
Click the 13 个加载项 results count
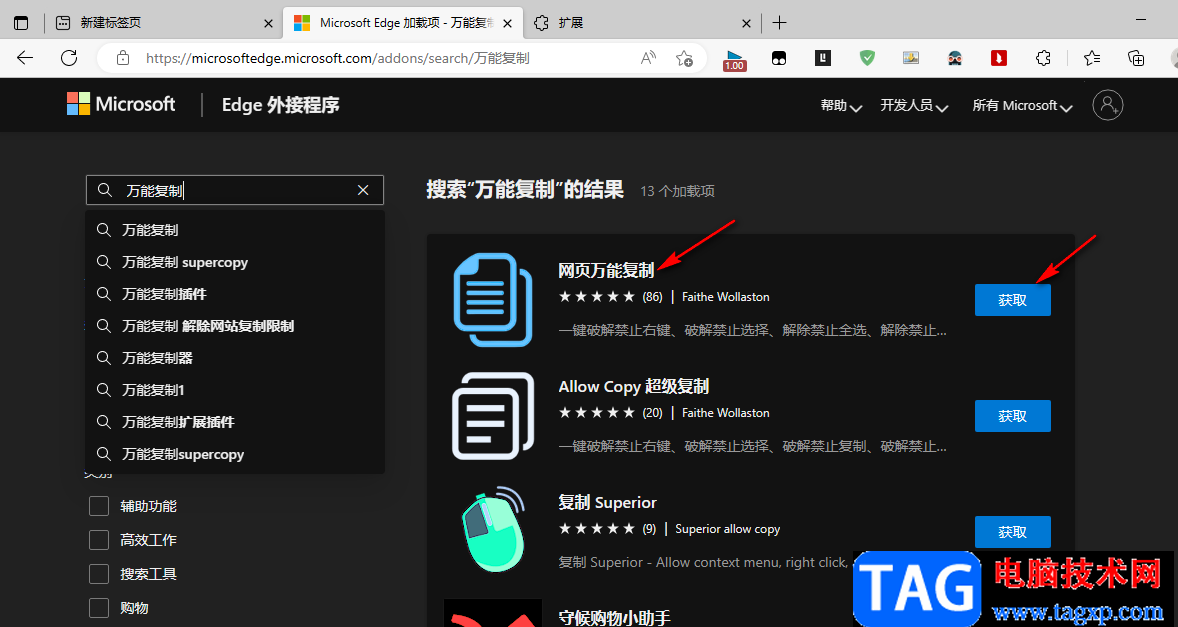[677, 191]
